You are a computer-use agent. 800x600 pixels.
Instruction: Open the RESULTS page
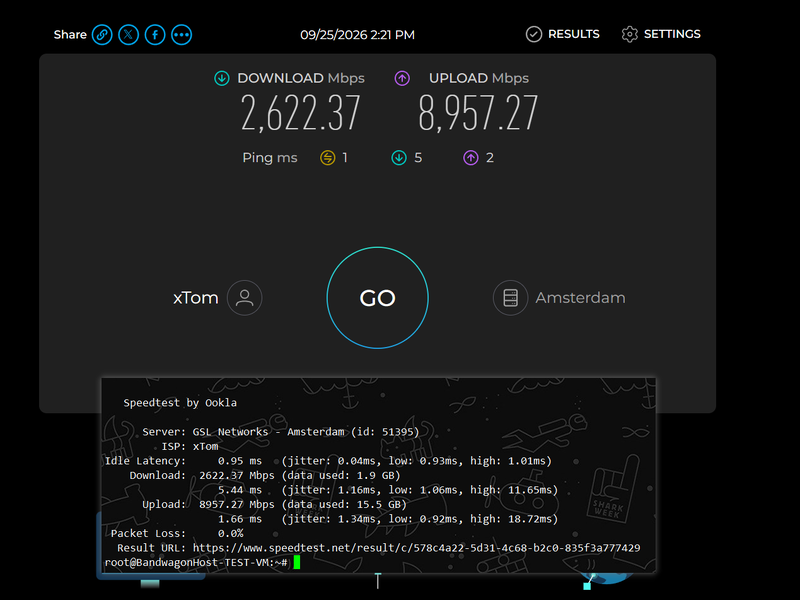pyautogui.click(x=573, y=34)
